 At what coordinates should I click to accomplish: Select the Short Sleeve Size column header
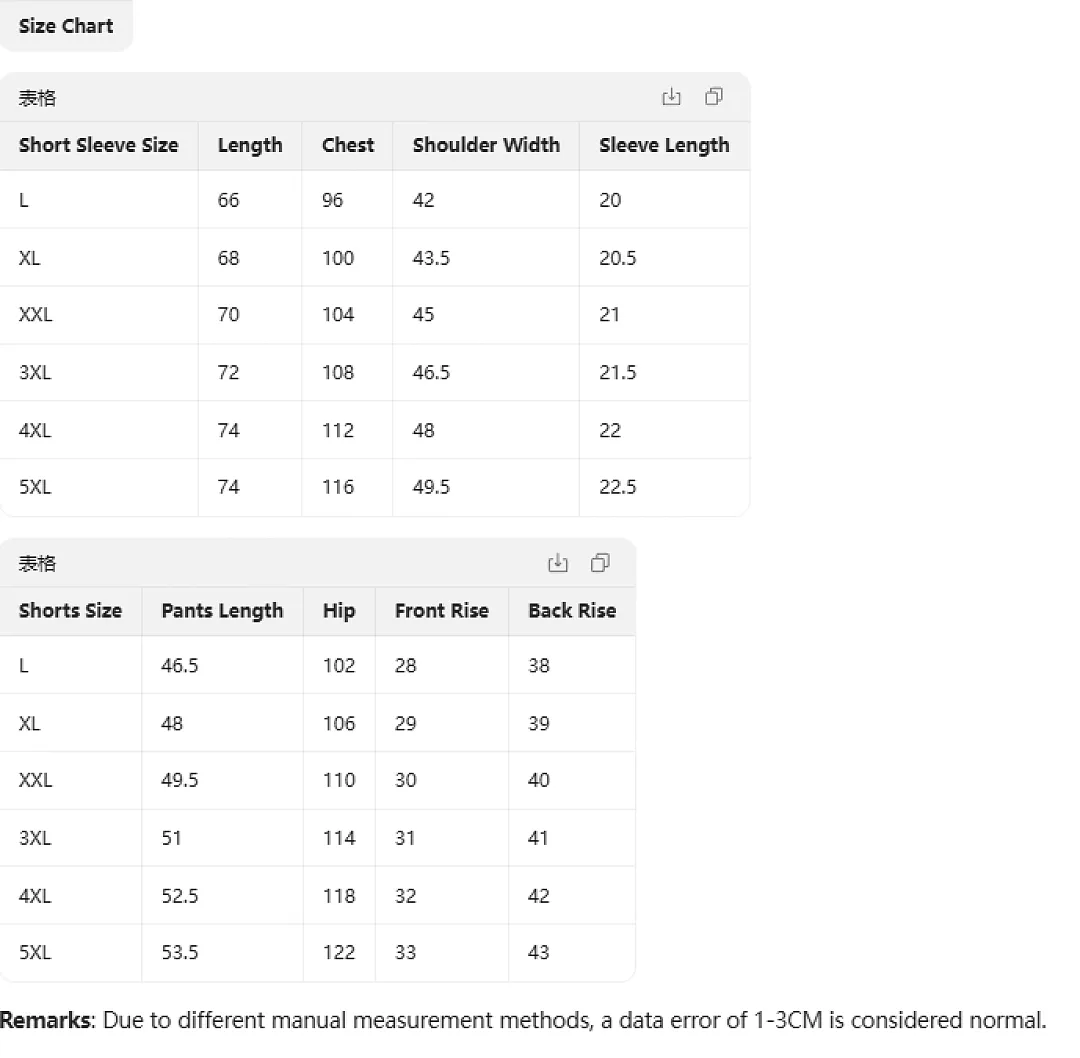98,145
